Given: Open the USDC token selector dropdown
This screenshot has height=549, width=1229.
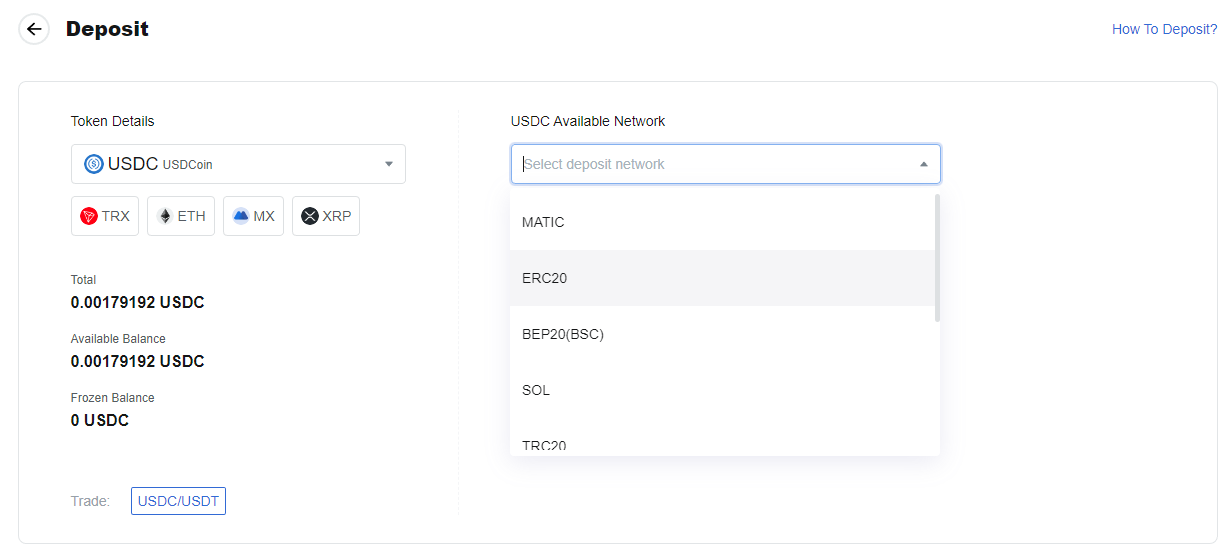Looking at the screenshot, I should 238,164.
